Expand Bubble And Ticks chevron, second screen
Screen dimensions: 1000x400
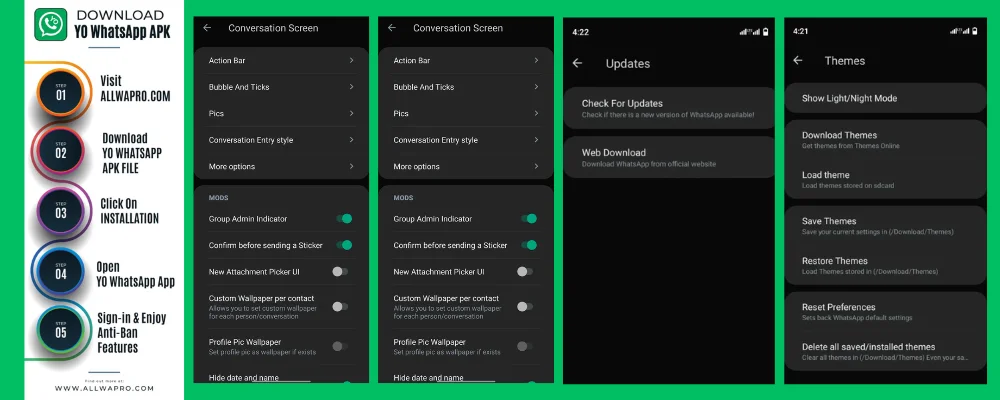pos(536,87)
